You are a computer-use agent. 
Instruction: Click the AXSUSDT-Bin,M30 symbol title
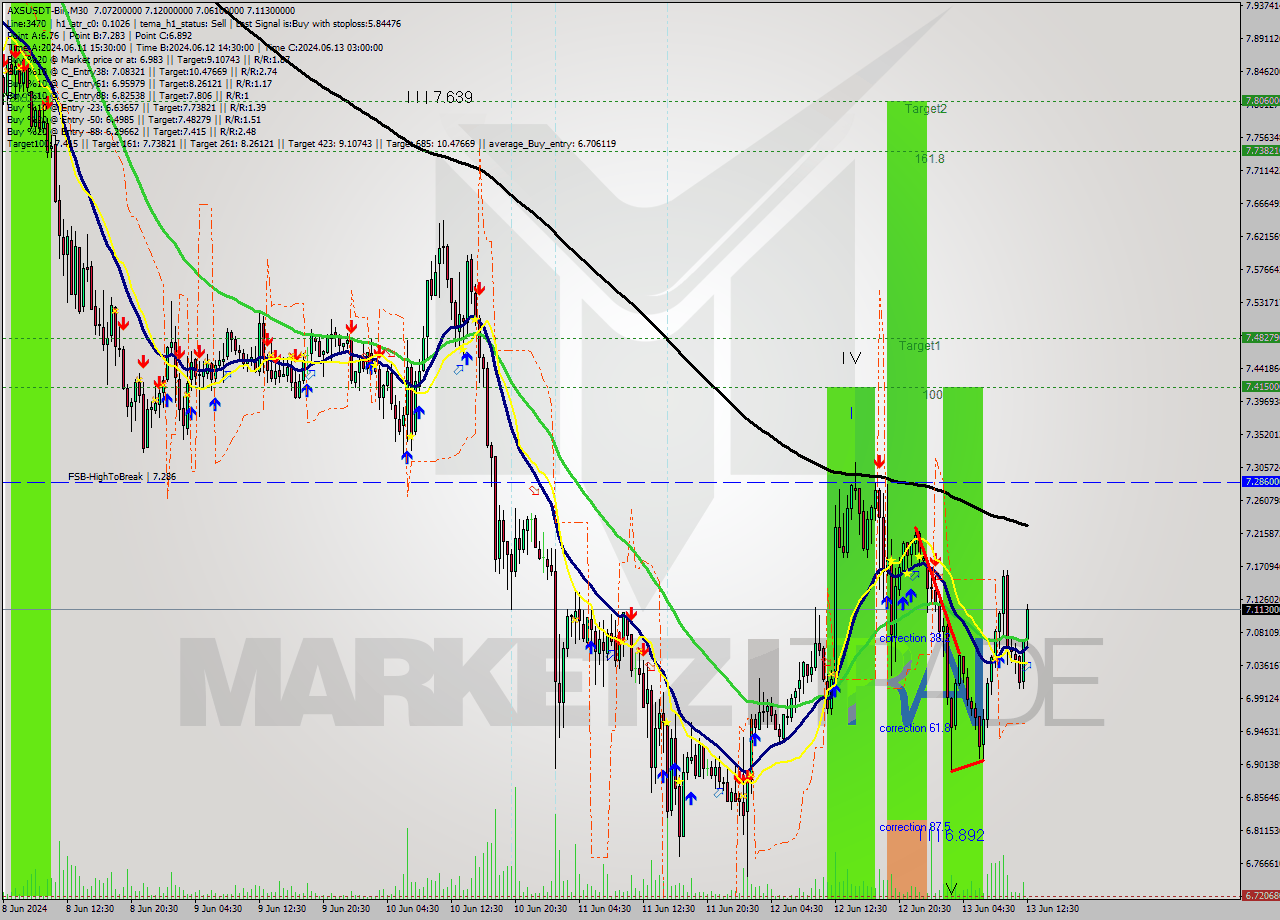(x=48, y=10)
